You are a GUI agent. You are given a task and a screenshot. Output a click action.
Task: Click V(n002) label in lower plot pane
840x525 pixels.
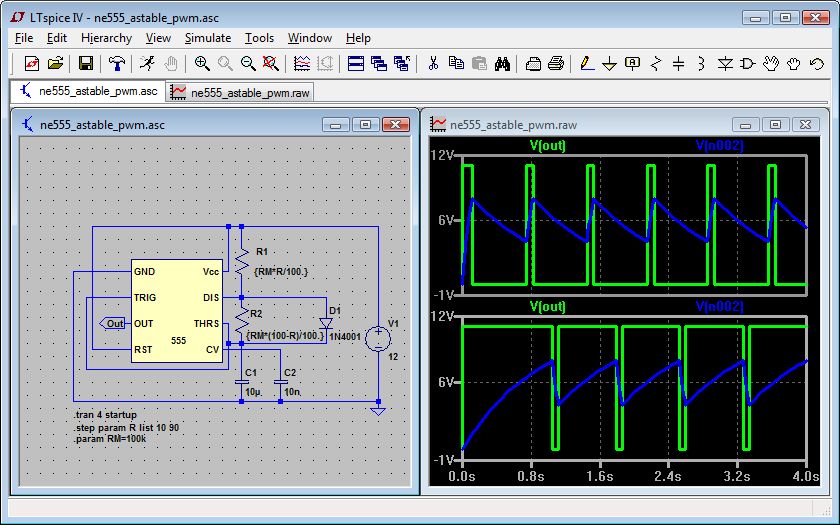pos(719,306)
